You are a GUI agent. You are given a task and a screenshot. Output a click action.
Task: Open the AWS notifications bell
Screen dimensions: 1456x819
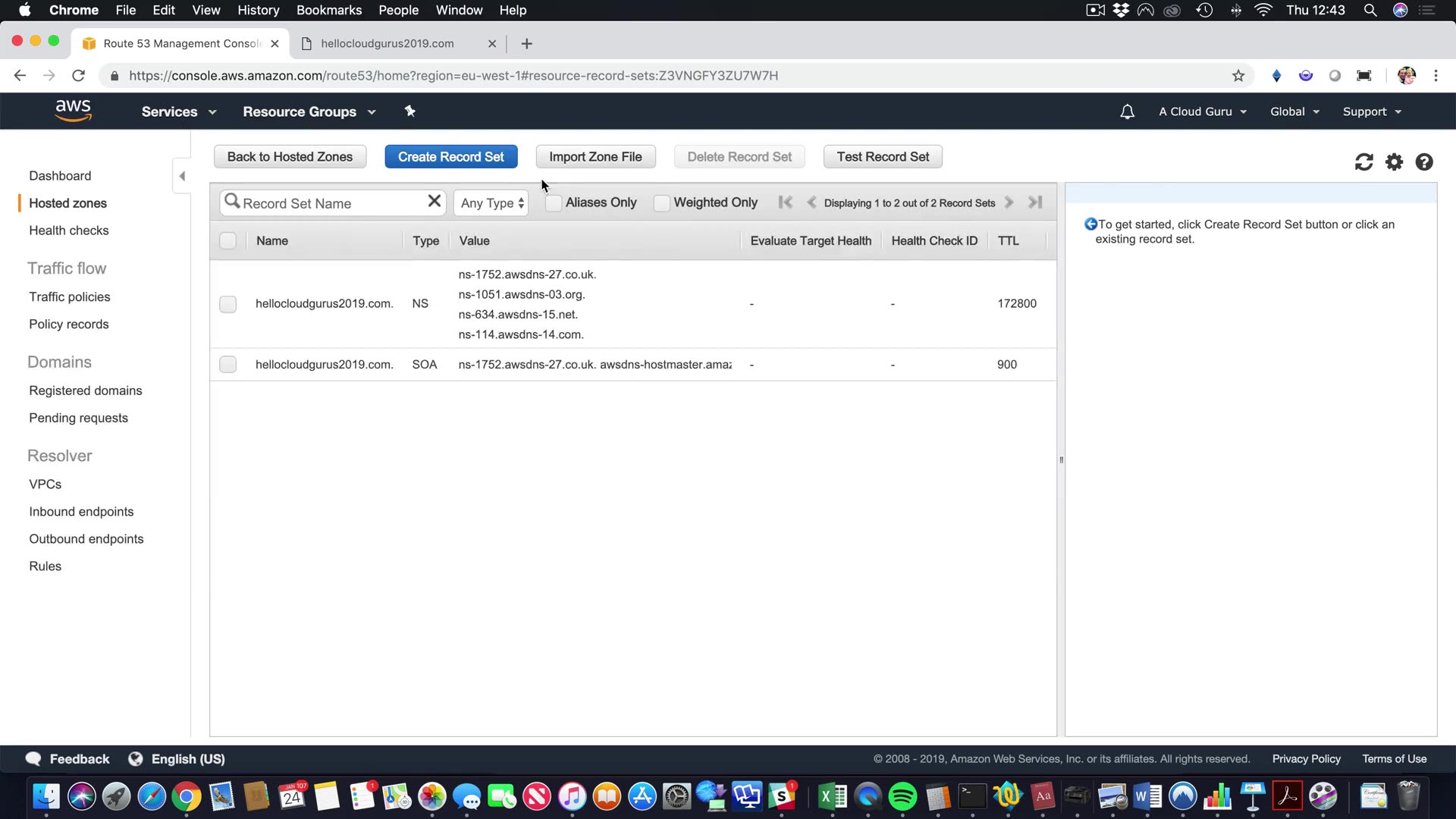point(1127,112)
